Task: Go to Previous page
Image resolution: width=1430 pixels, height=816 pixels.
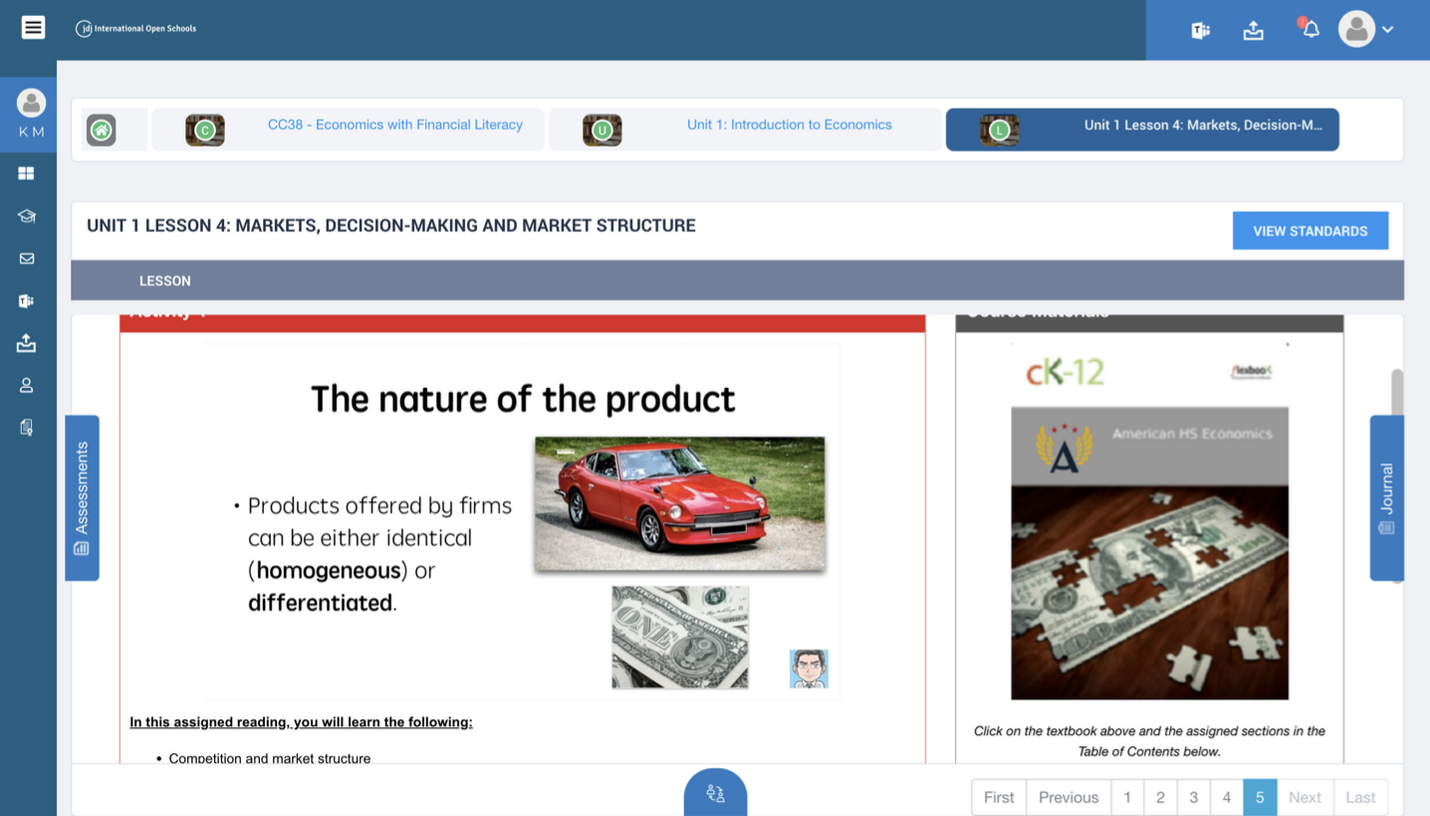Action: 1068,797
